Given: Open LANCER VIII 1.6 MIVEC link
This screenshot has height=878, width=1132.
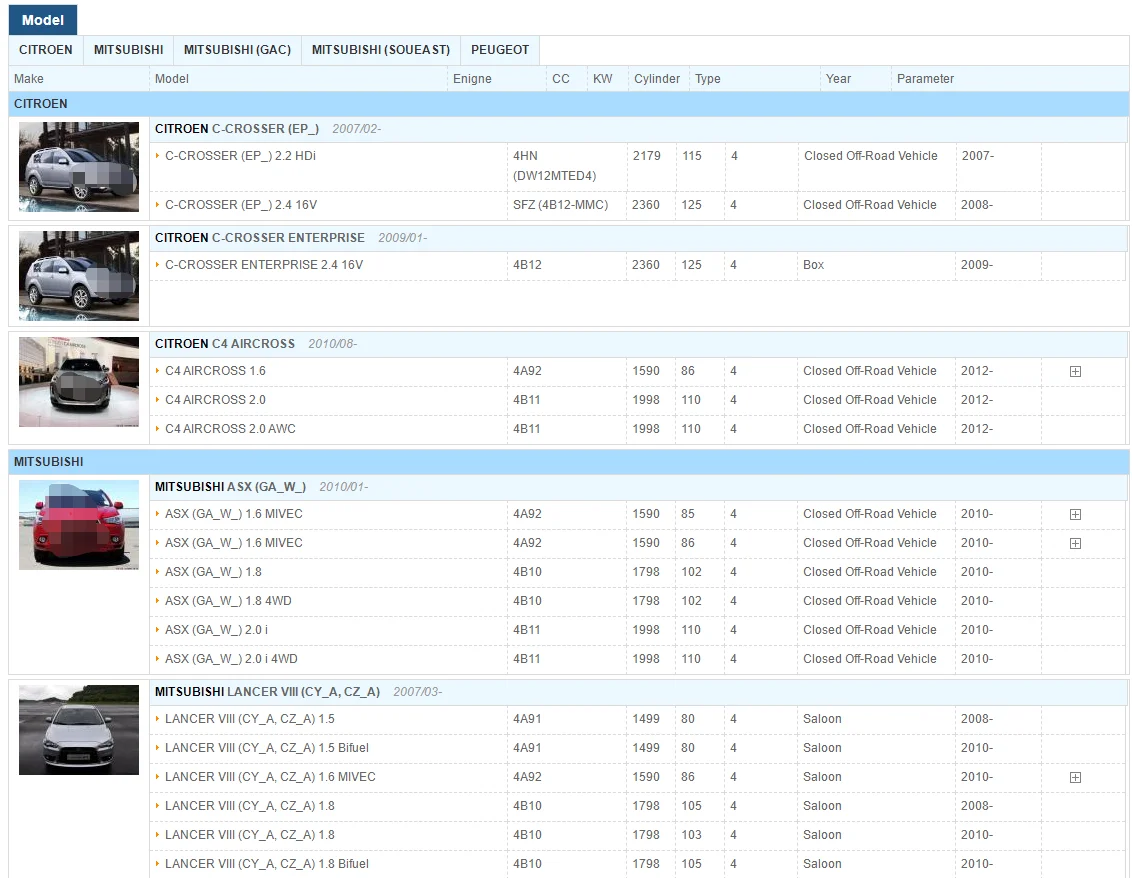Looking at the screenshot, I should 270,777.
